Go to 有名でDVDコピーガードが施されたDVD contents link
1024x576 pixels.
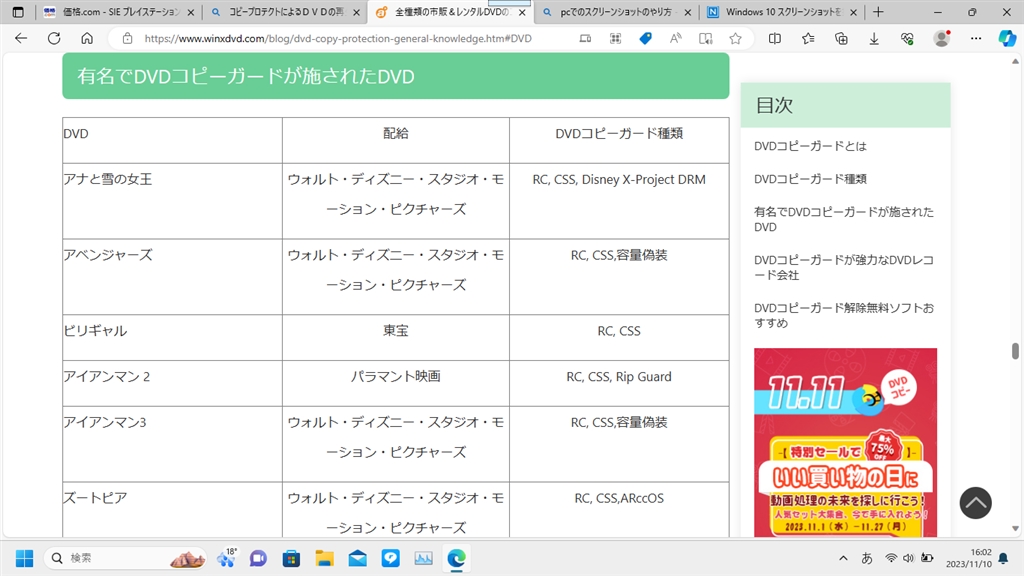[x=844, y=219]
